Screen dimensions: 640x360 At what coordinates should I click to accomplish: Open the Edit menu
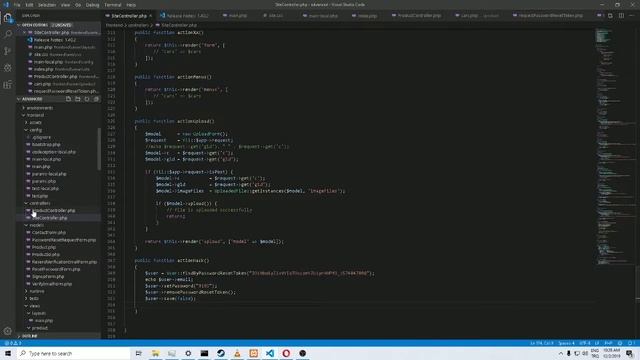(29, 5)
